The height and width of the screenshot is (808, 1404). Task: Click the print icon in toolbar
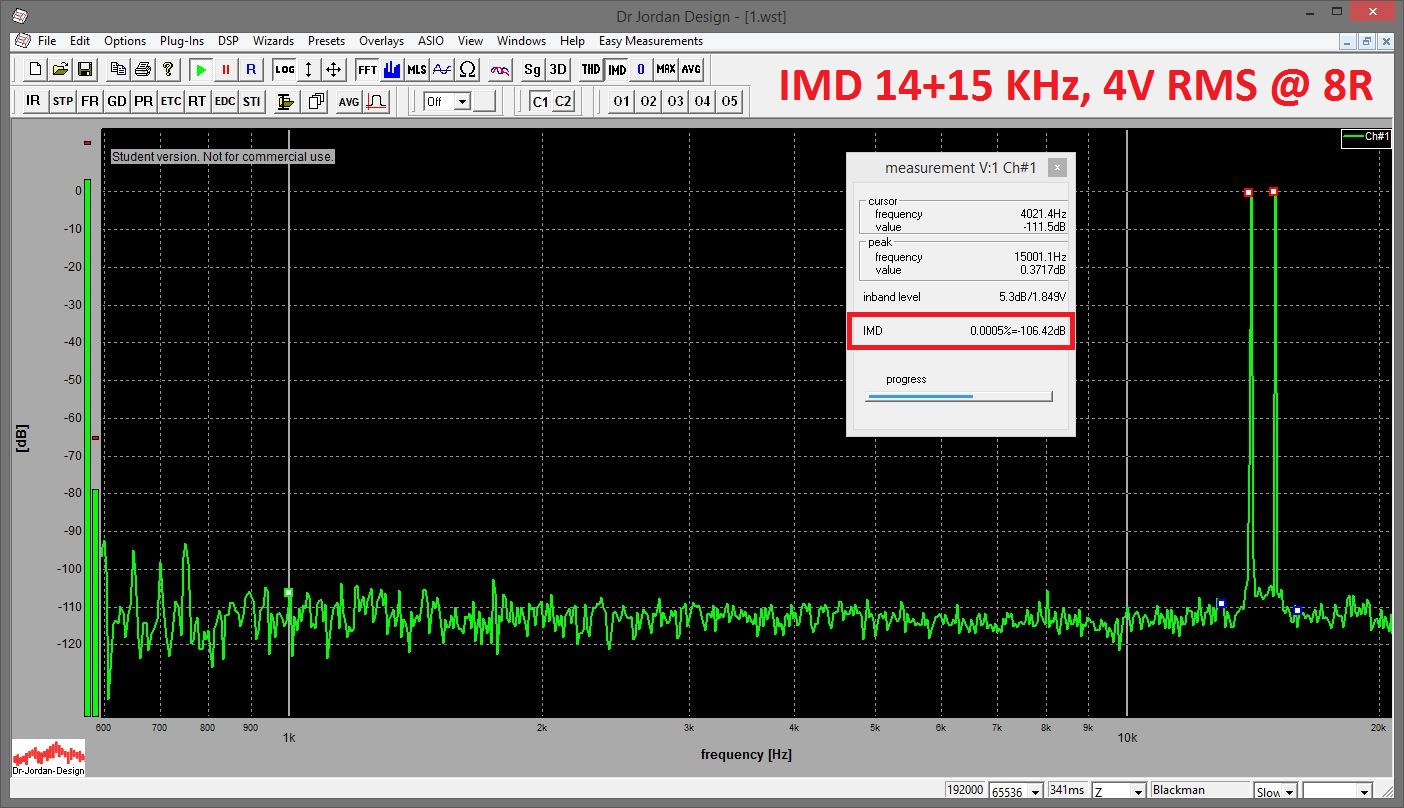coord(143,70)
